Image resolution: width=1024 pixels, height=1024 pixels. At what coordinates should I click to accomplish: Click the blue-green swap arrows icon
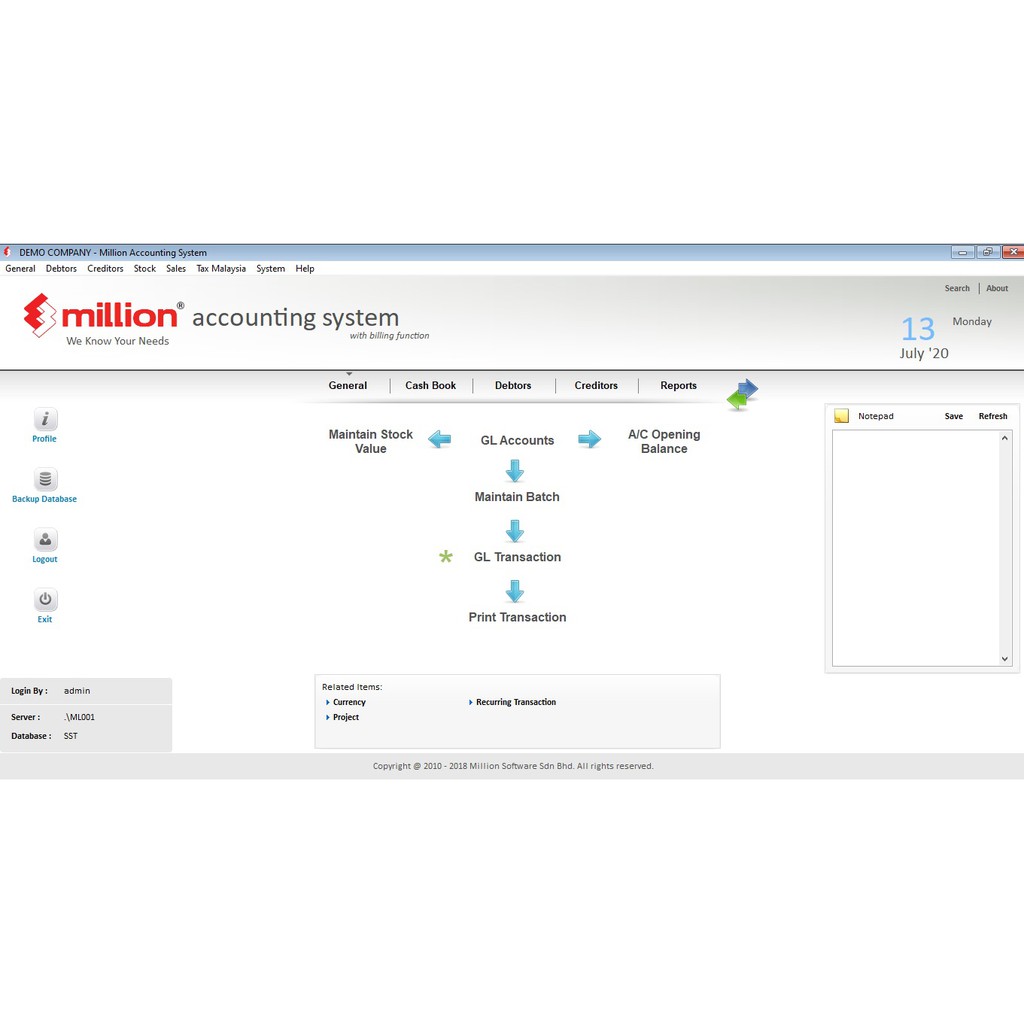742,394
